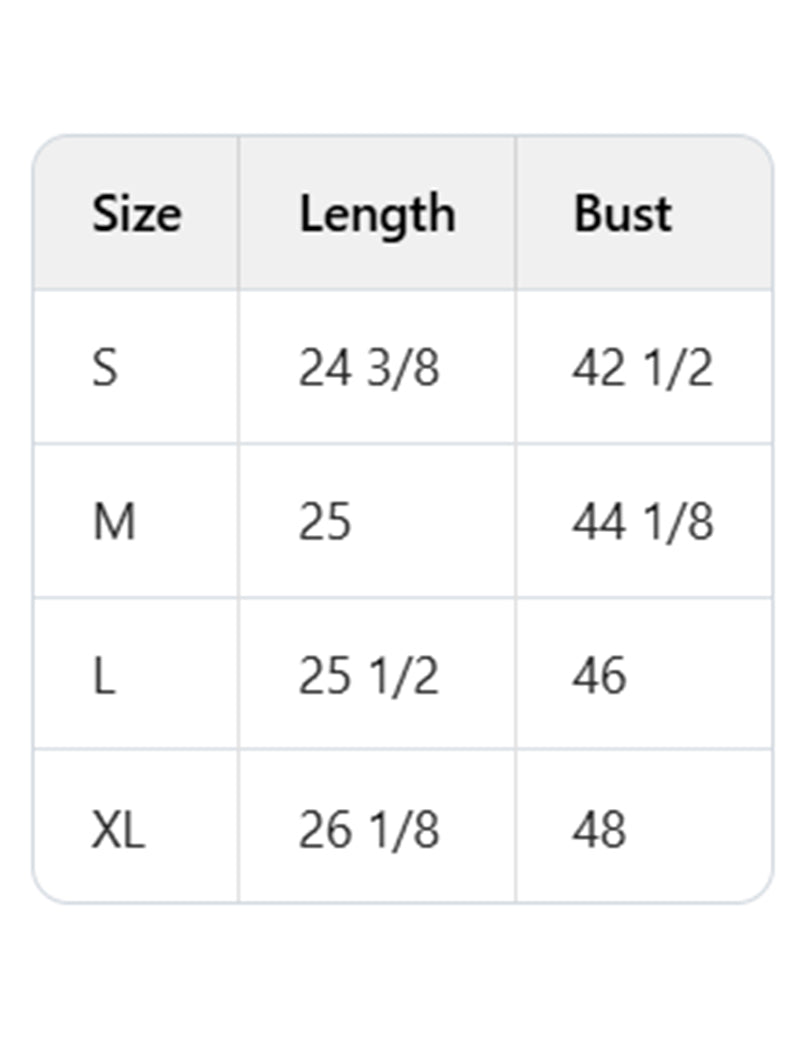Select the L size cell
The width and height of the screenshot is (800, 1050).
(104, 676)
